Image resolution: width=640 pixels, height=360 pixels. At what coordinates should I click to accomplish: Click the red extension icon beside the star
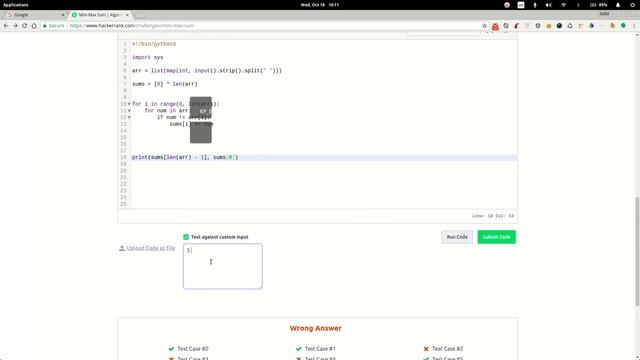tap(495, 26)
